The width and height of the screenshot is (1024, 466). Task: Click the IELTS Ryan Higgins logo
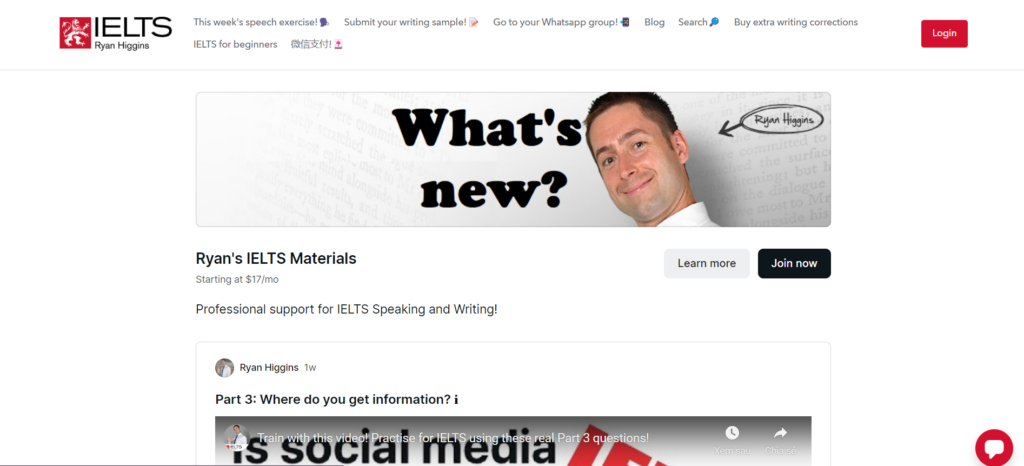[116, 33]
